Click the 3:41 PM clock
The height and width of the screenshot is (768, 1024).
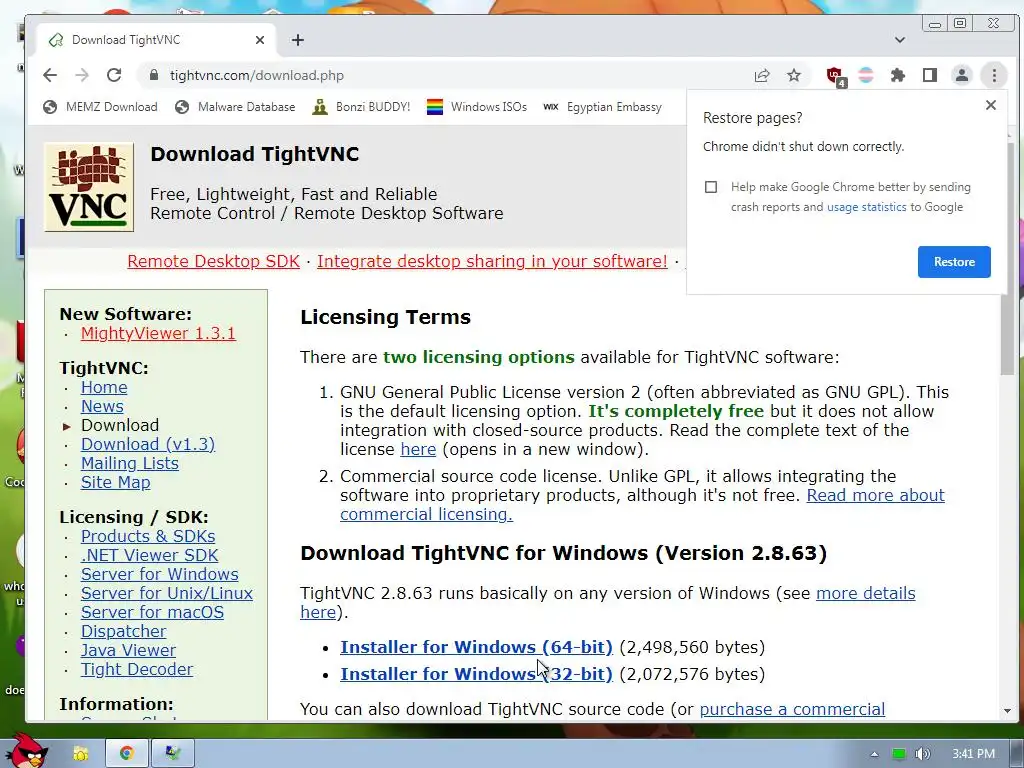coord(973,754)
